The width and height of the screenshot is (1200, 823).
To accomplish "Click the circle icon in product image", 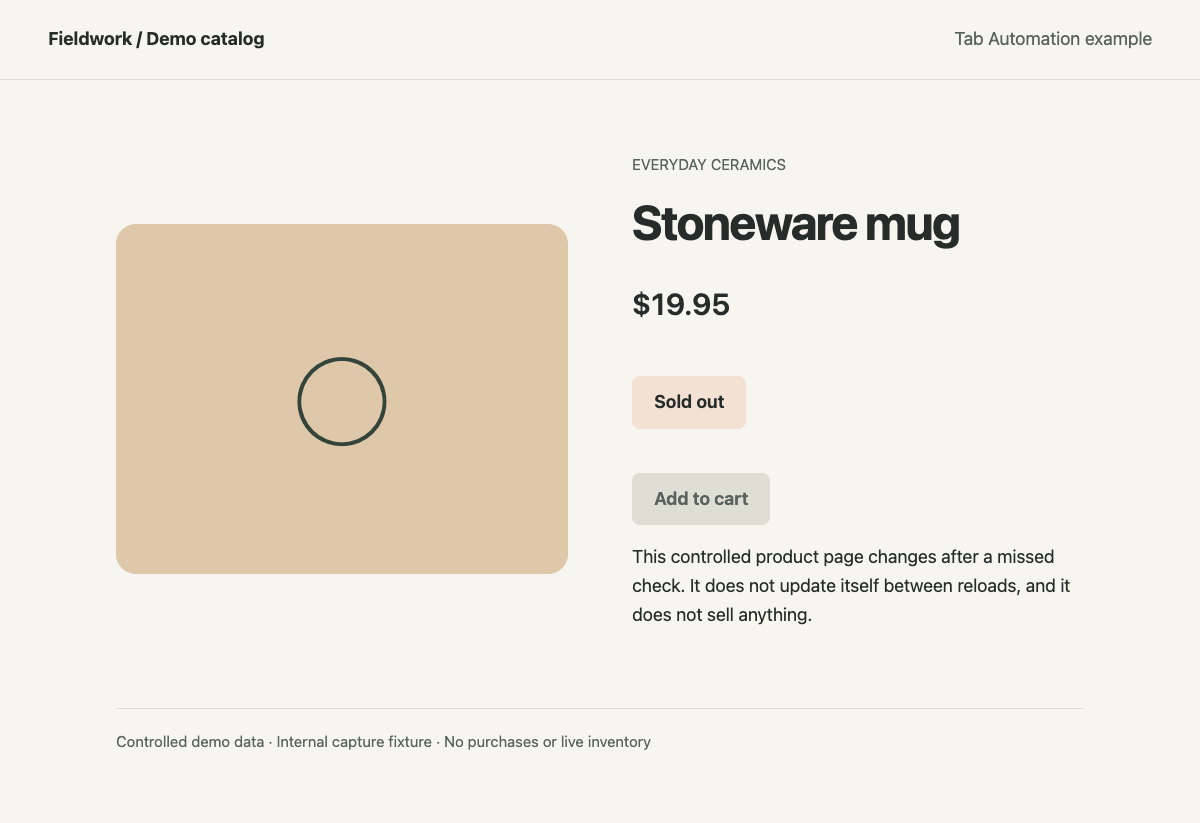I will coord(342,401).
